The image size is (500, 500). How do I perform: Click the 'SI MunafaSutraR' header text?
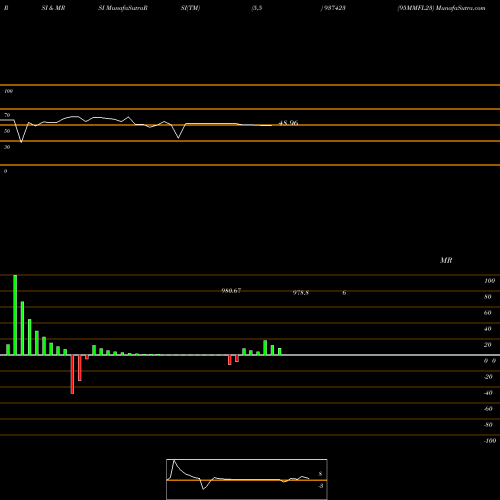tap(123, 8)
